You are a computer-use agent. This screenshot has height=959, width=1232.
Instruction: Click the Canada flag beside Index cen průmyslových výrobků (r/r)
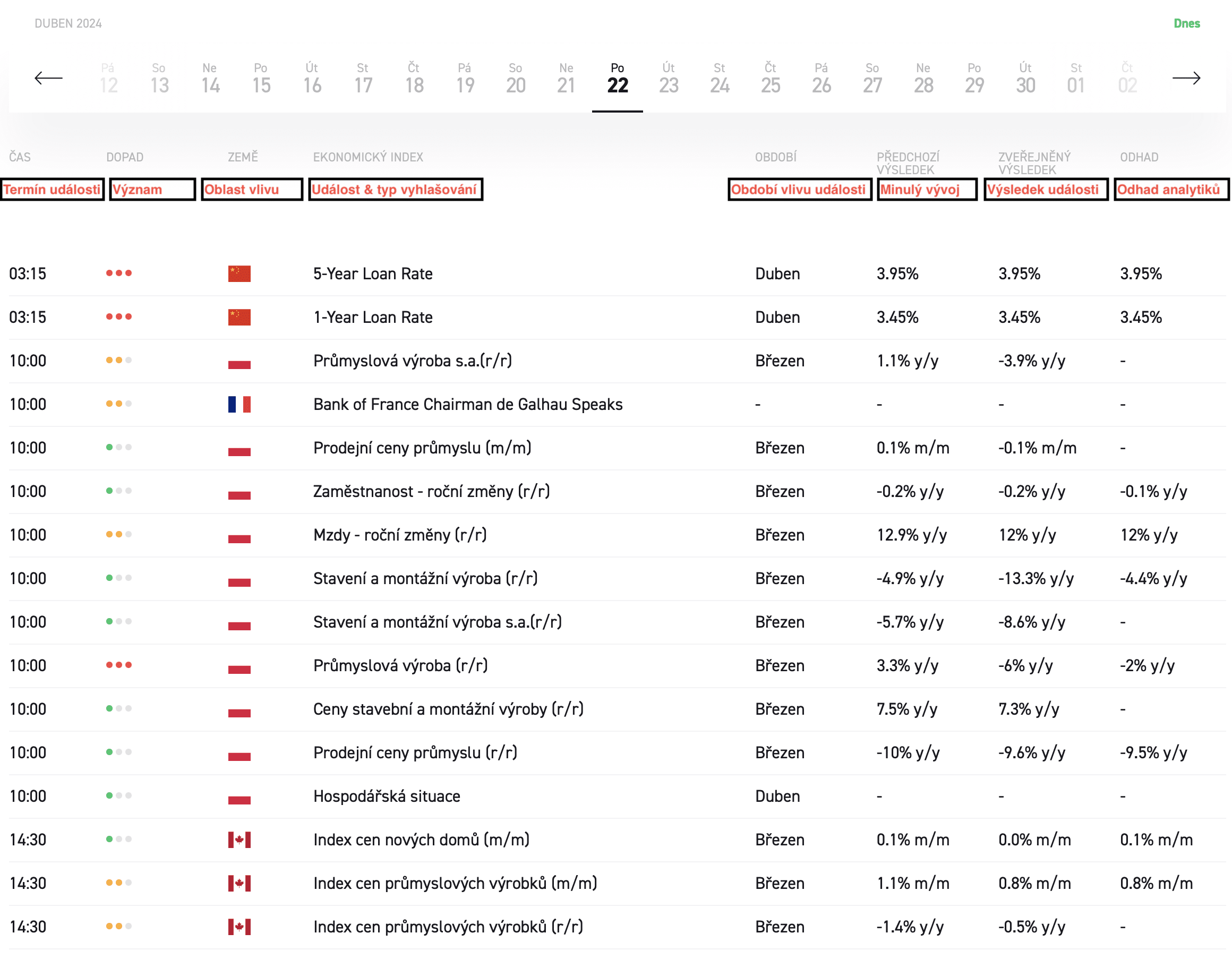(x=239, y=926)
